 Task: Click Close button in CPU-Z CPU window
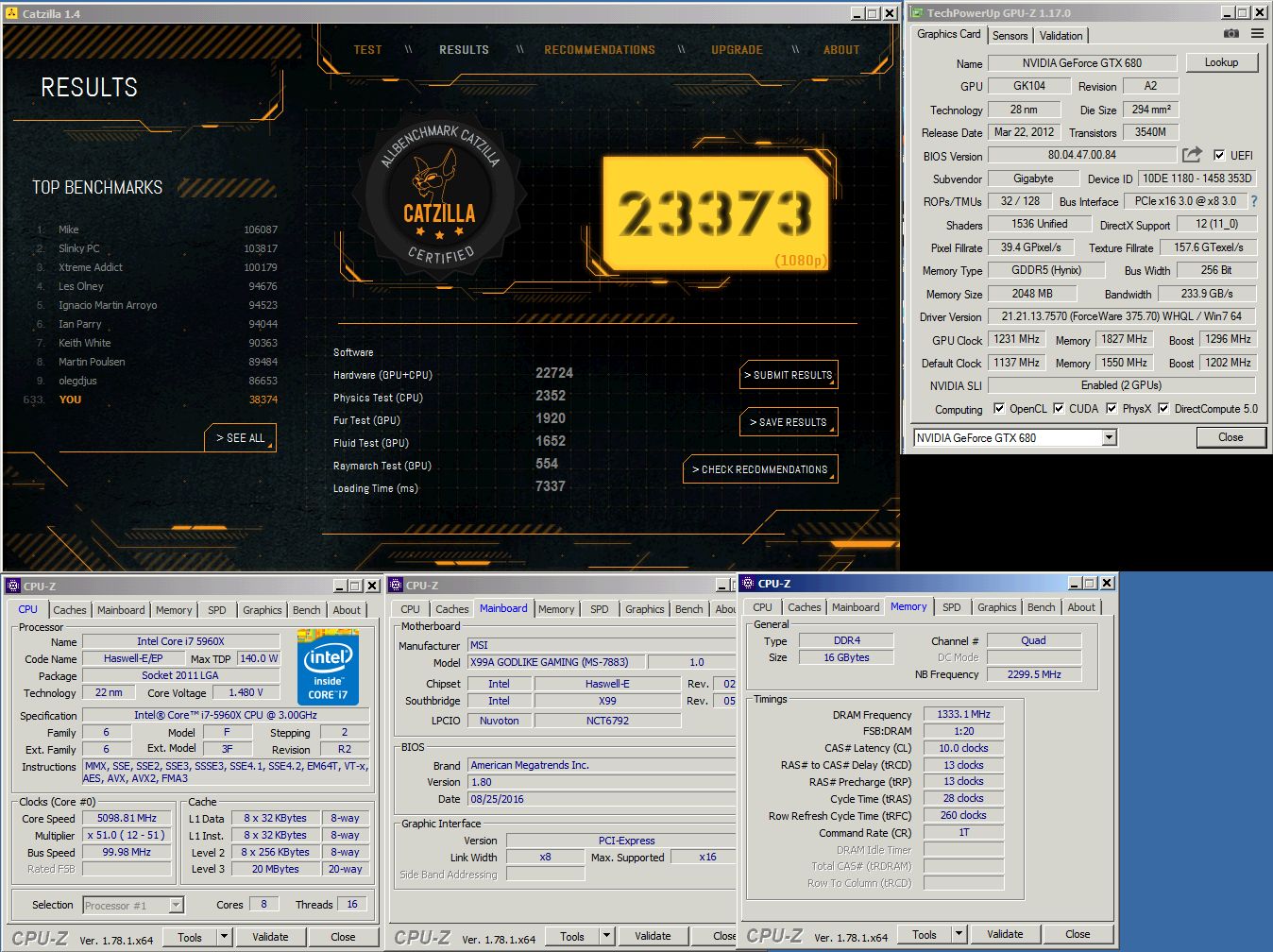(x=343, y=937)
